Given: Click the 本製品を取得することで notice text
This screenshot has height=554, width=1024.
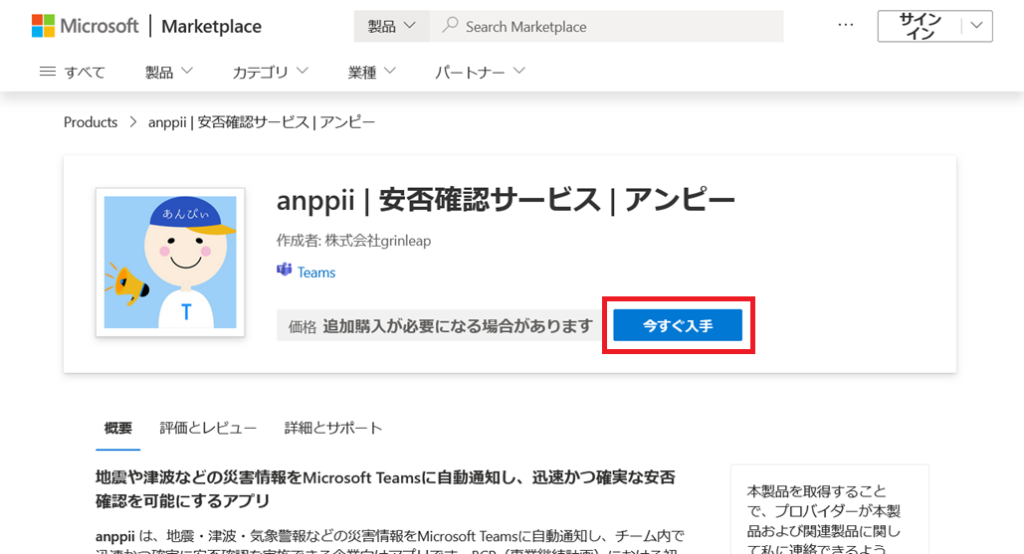Looking at the screenshot, I should (824, 520).
